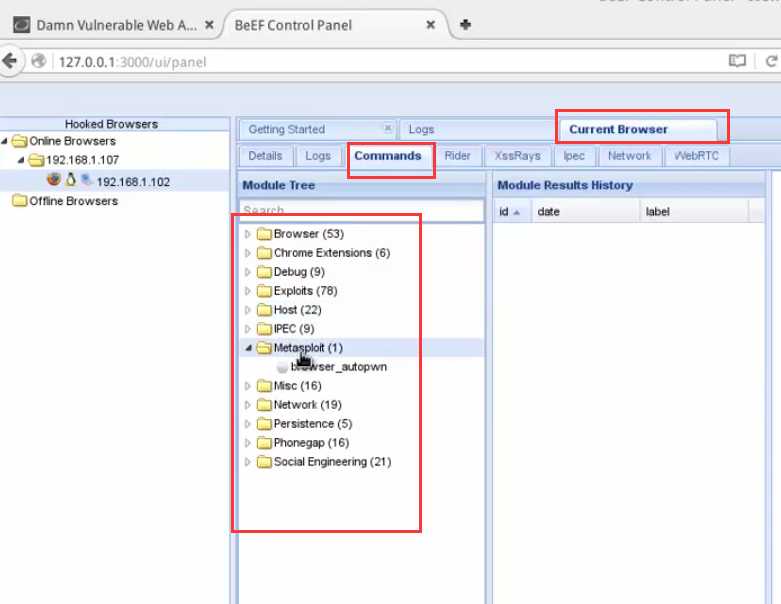
Task: Open the Logs sub-tab beside Details
Action: click(x=318, y=156)
